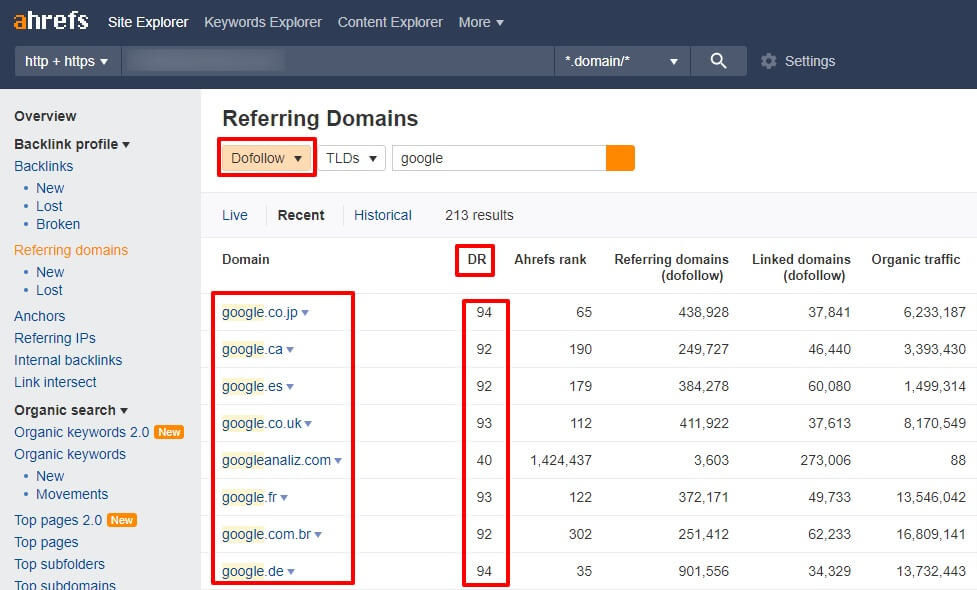Sort by Organic traffic column
Screen dimensions: 977x590
(915, 259)
